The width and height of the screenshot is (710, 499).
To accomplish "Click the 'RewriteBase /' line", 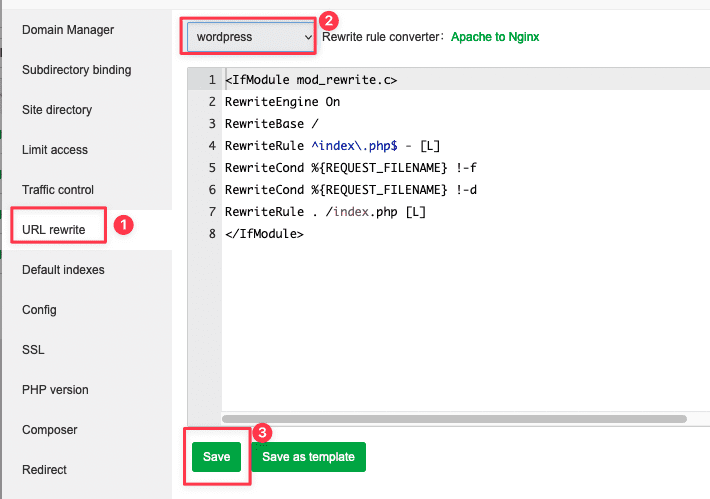I will coord(272,124).
